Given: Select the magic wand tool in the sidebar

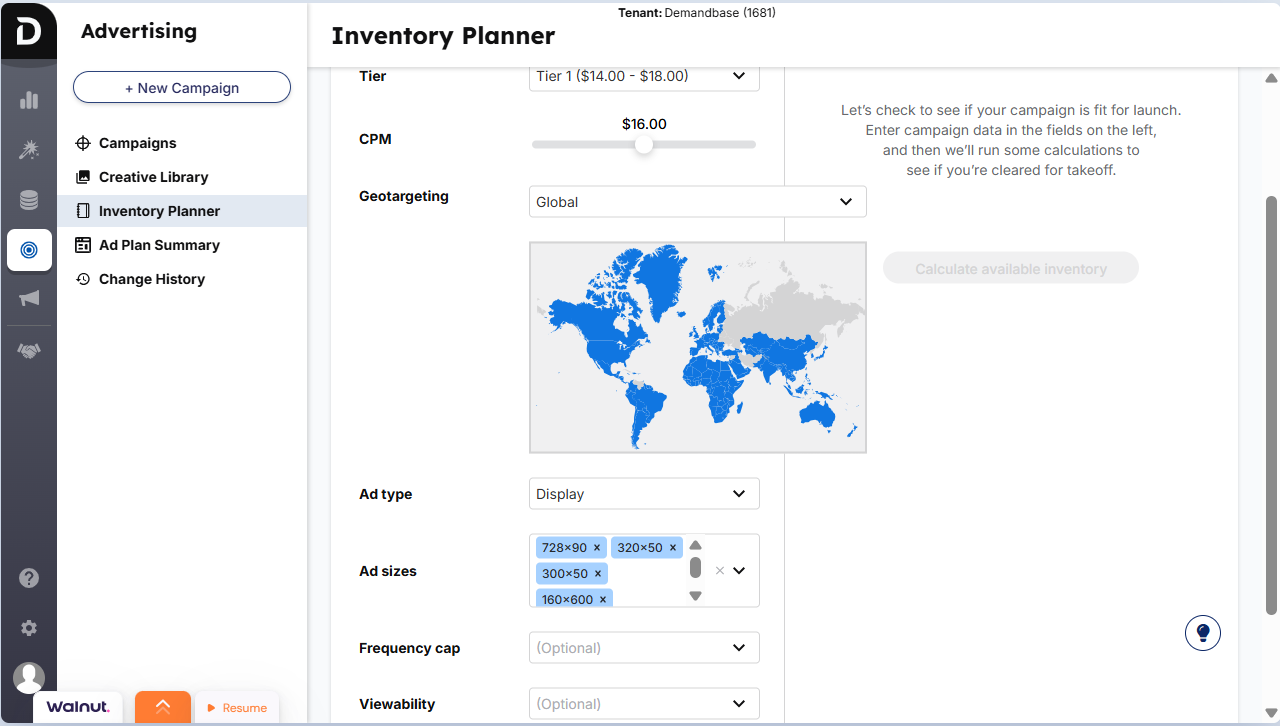Looking at the screenshot, I should [28, 149].
